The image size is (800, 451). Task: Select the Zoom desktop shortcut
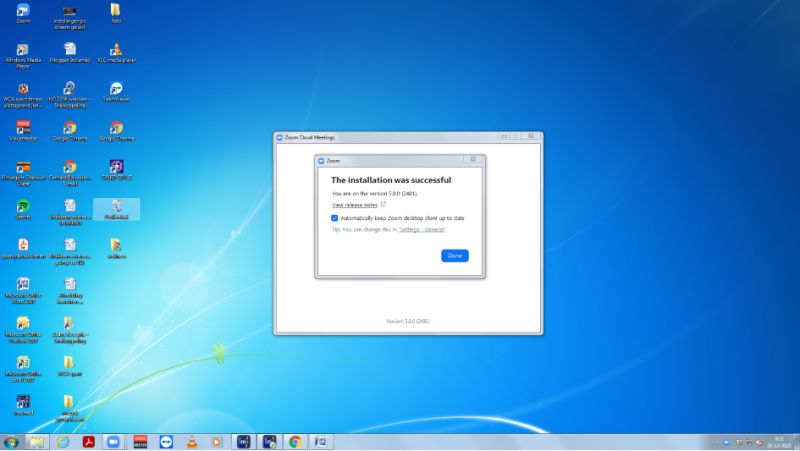pyautogui.click(x=23, y=14)
